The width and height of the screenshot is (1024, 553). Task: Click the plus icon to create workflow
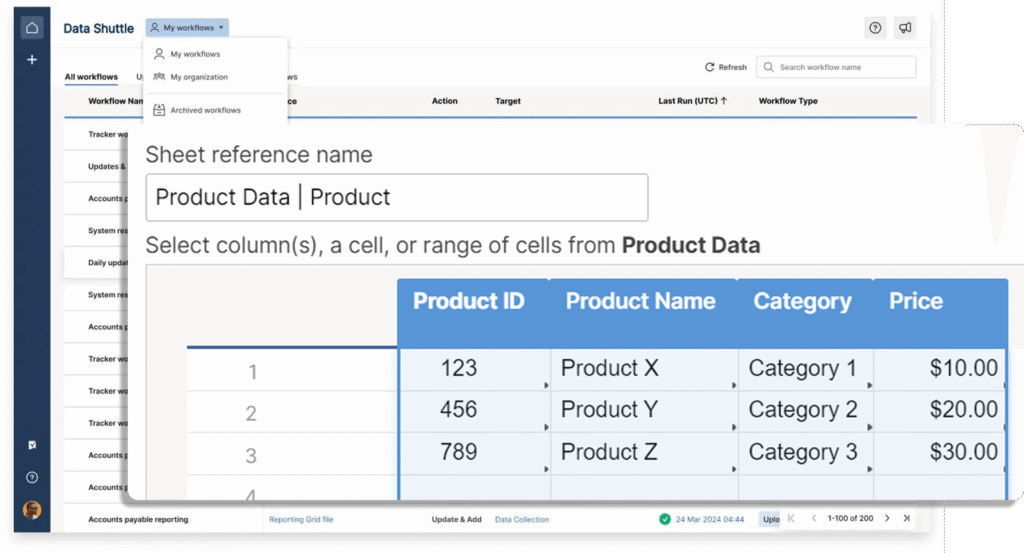(31, 59)
